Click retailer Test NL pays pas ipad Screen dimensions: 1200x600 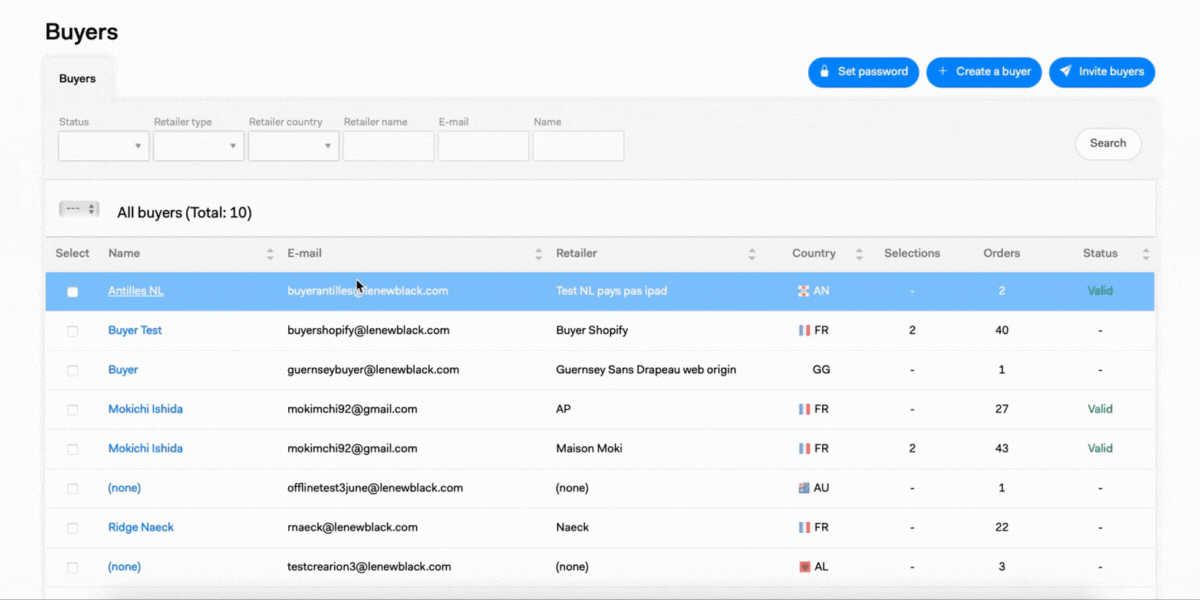(611, 291)
